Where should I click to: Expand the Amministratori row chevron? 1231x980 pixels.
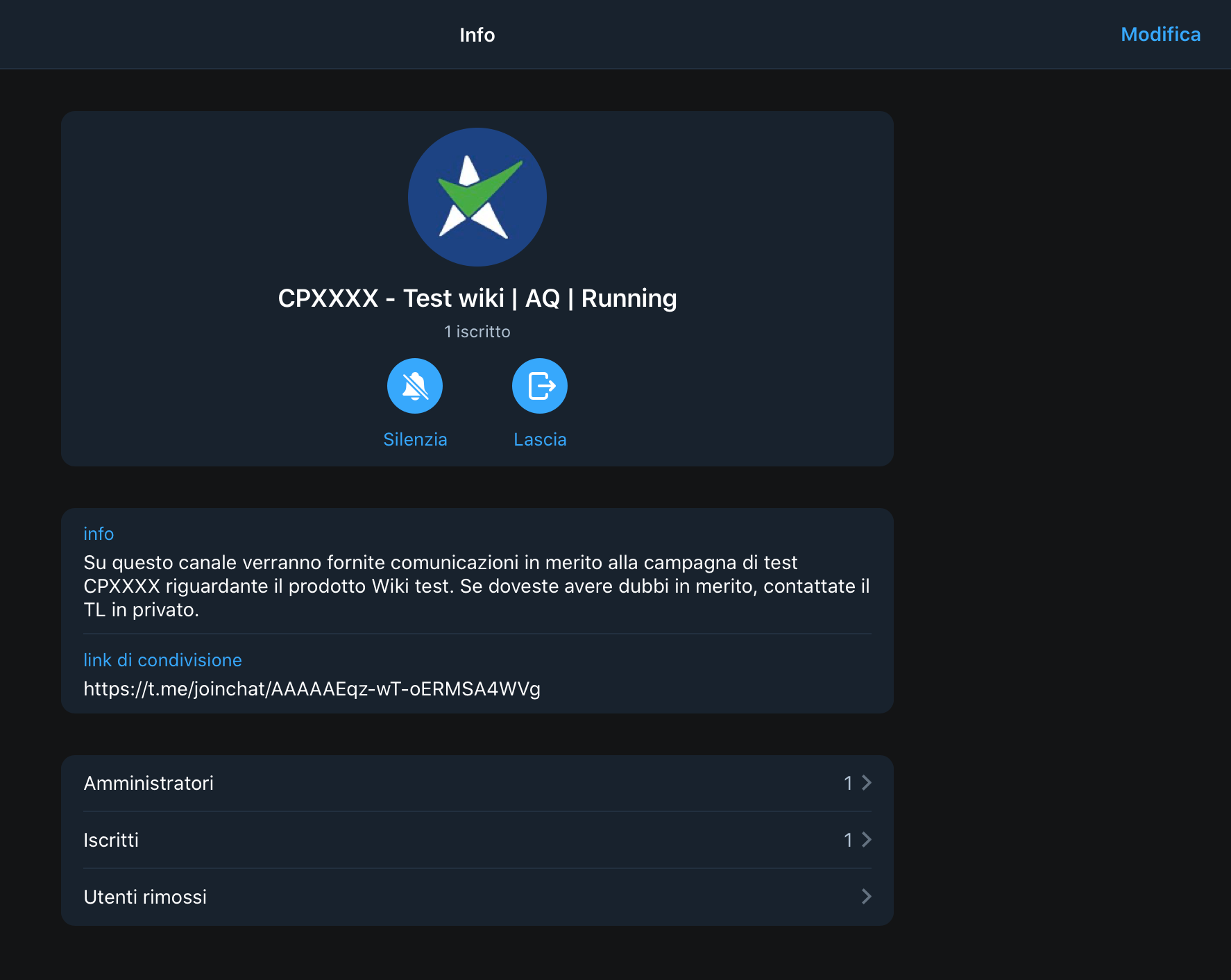click(x=867, y=783)
